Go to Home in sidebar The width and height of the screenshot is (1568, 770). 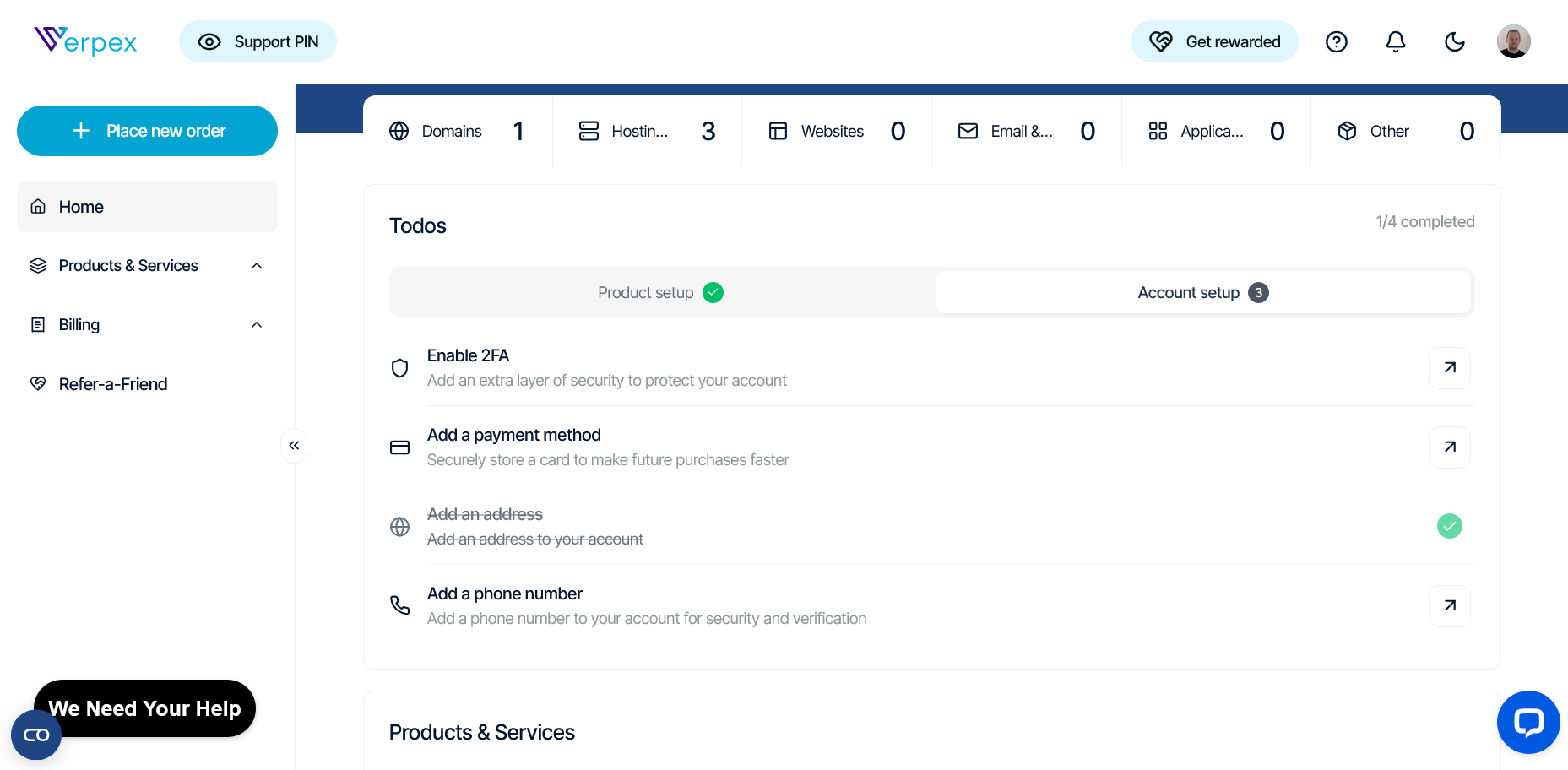click(x=147, y=207)
